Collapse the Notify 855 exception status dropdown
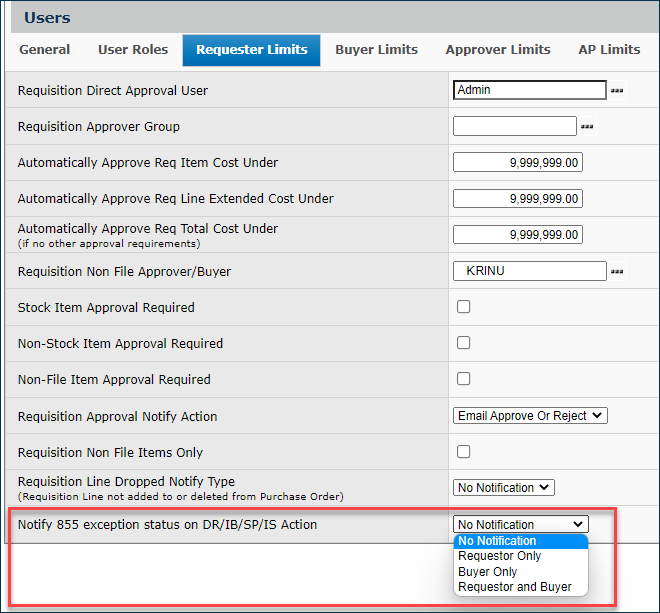660x613 pixels. 520,524
